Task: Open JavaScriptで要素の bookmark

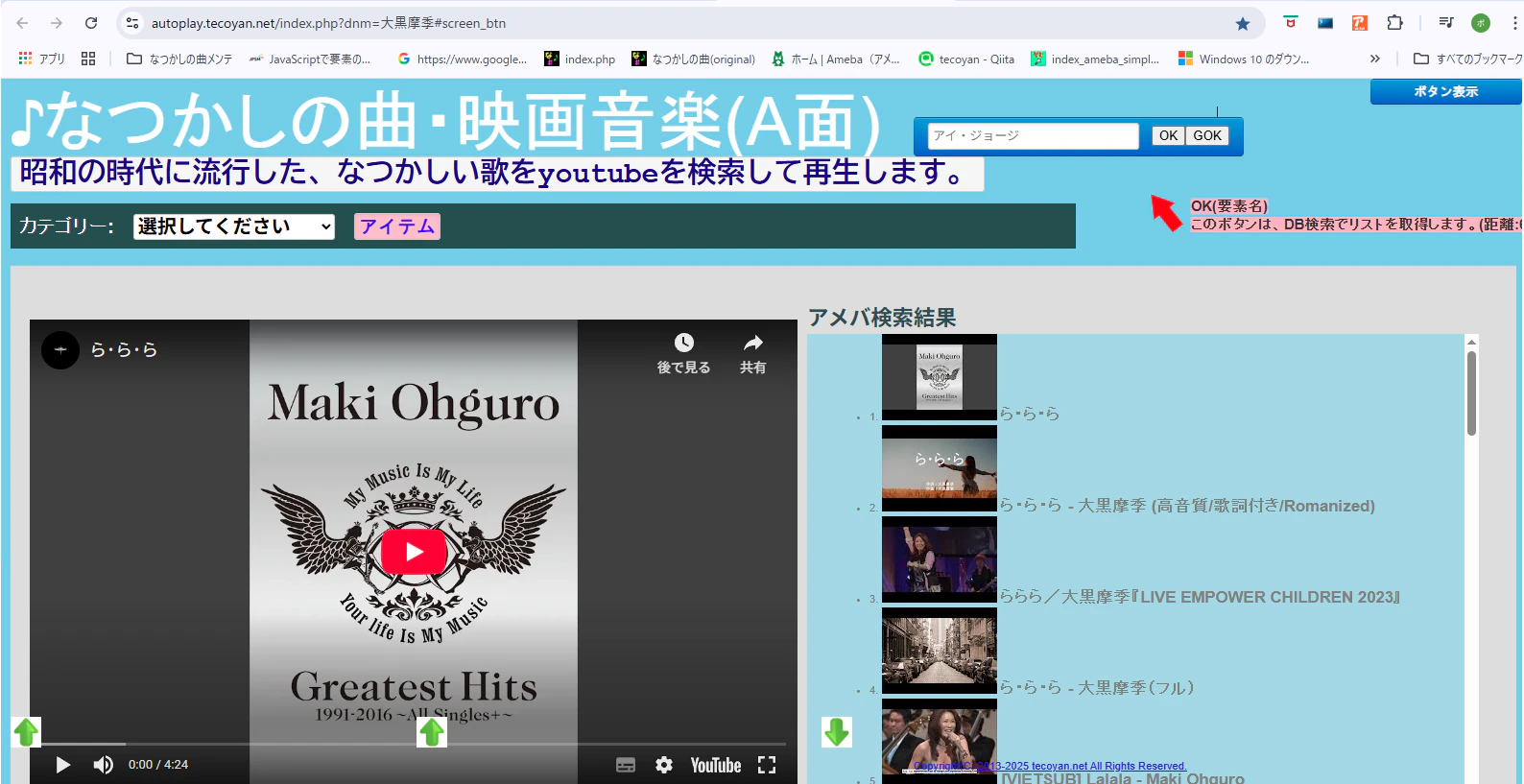Action: point(310,59)
